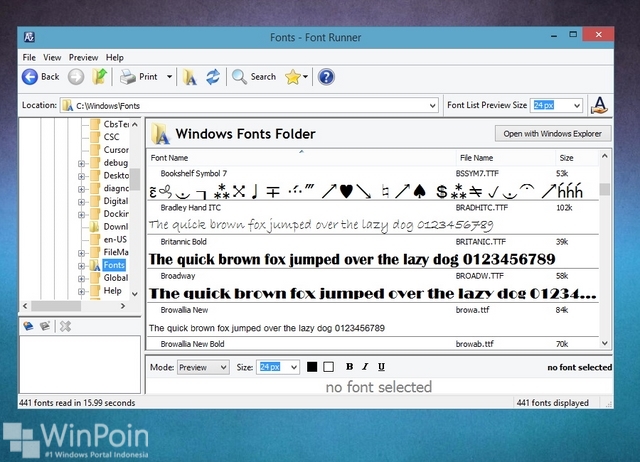Go up one folder level icon
Viewport: 640px width, 462px height.
[99, 76]
